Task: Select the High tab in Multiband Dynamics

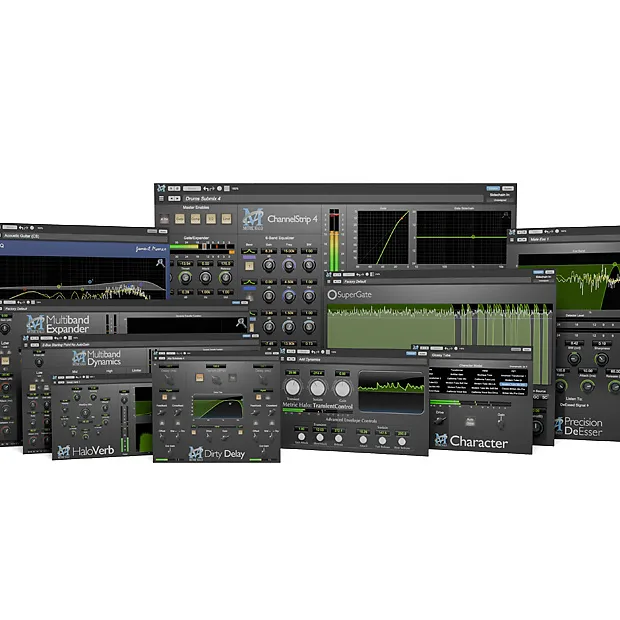Action: 109,371
